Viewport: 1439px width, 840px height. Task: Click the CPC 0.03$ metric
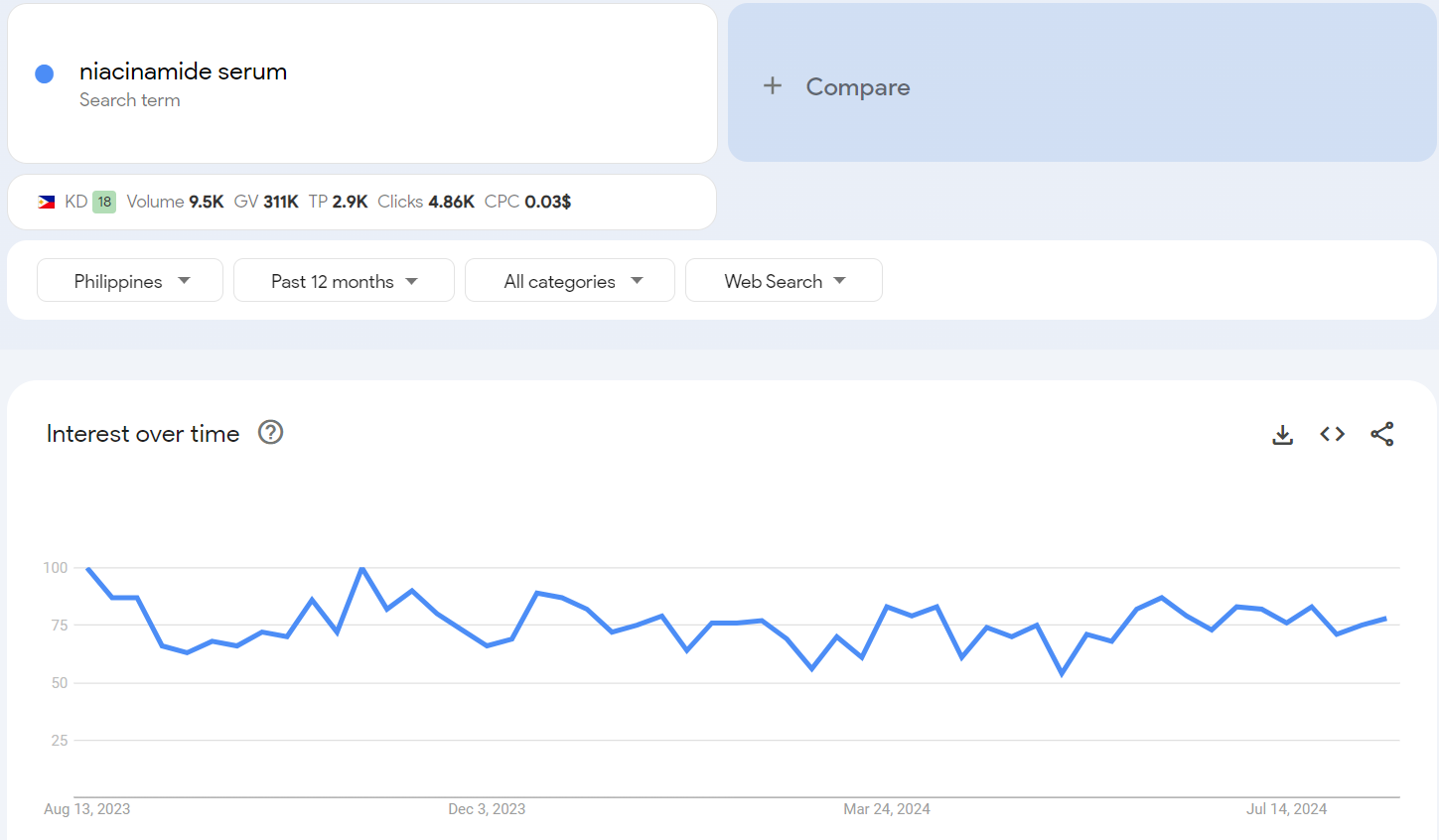pyautogui.click(x=527, y=202)
